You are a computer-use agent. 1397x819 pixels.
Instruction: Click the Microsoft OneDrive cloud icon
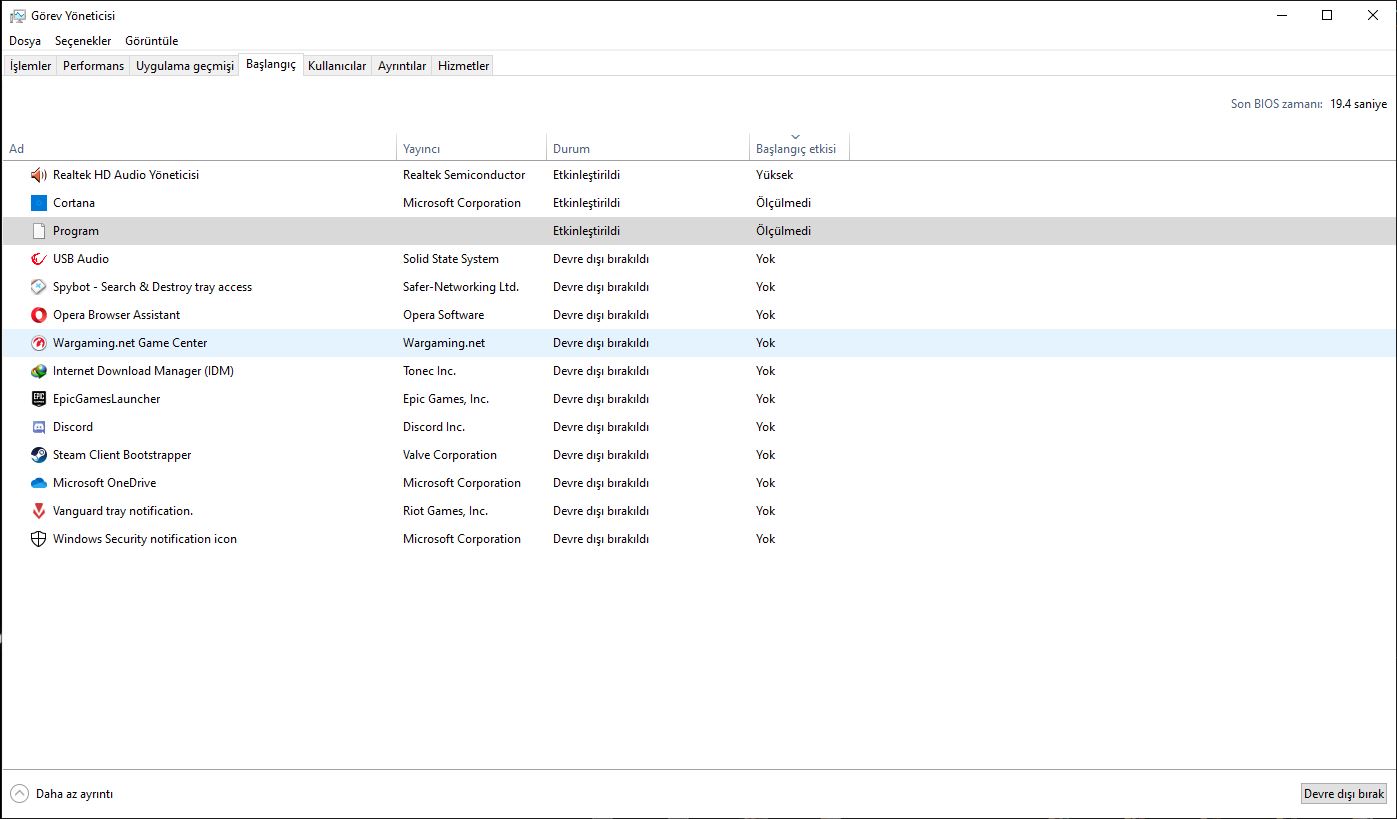pyautogui.click(x=39, y=483)
